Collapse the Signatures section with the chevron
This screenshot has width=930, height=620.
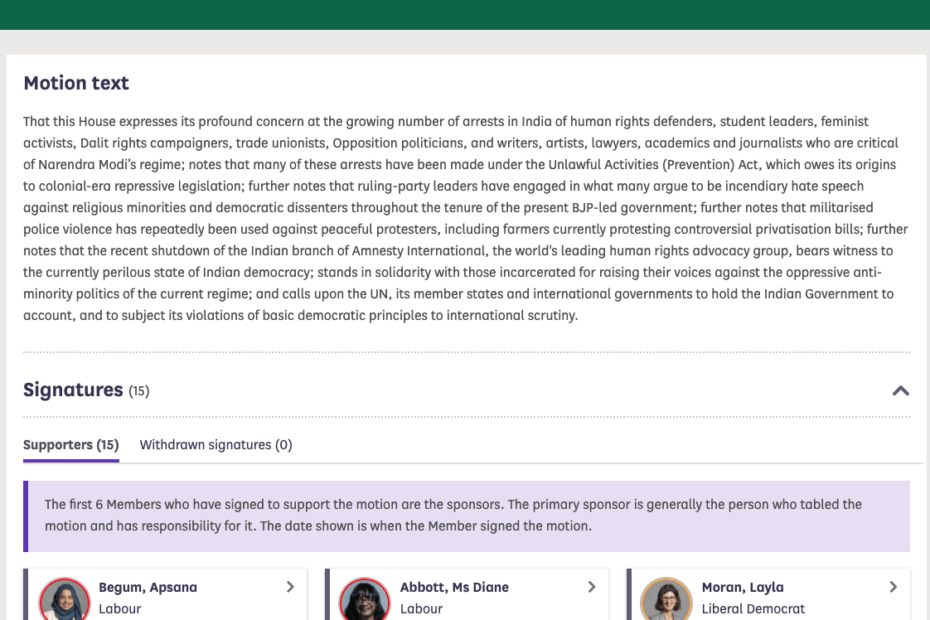(900, 391)
